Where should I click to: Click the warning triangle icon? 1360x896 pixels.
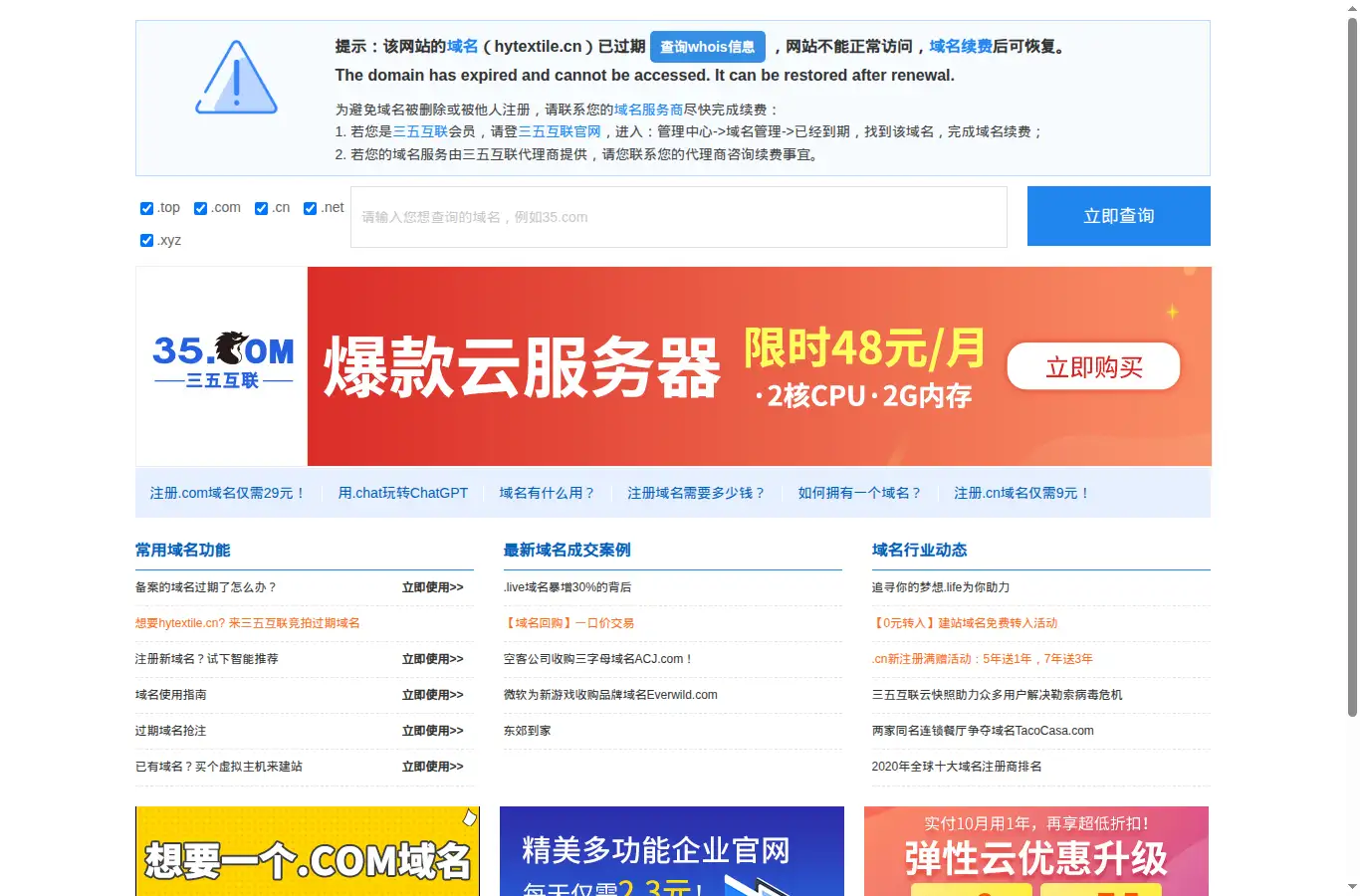coord(236,78)
